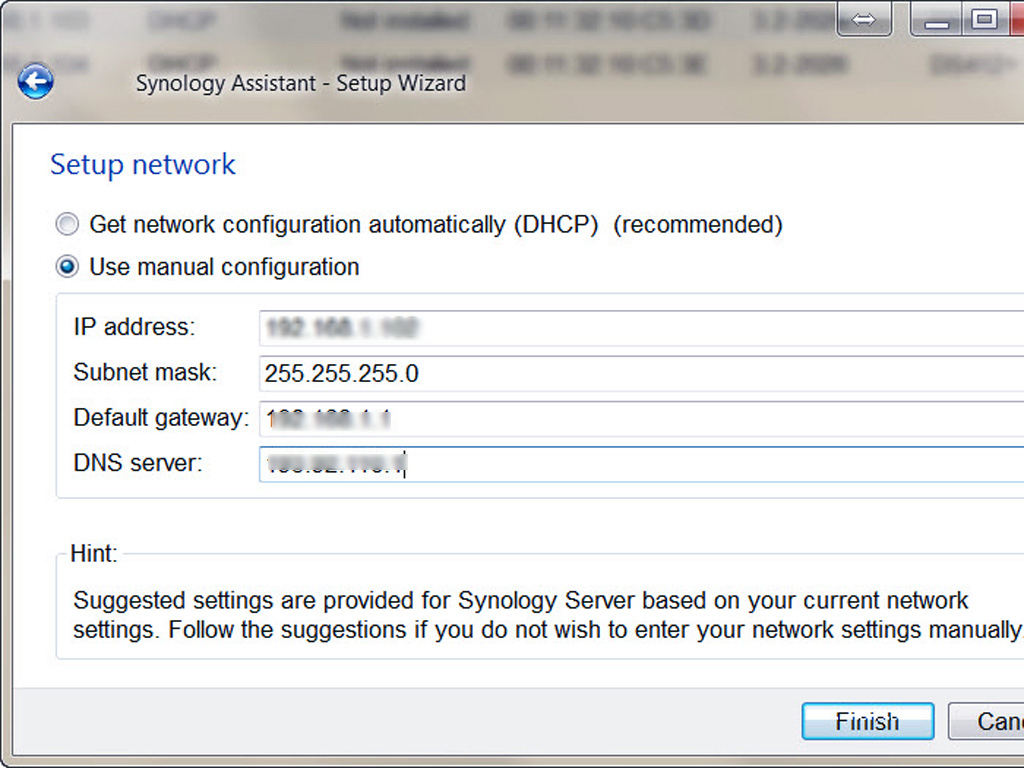The image size is (1024, 768).
Task: Maximize the Setup Wizard window
Action: coord(985,19)
